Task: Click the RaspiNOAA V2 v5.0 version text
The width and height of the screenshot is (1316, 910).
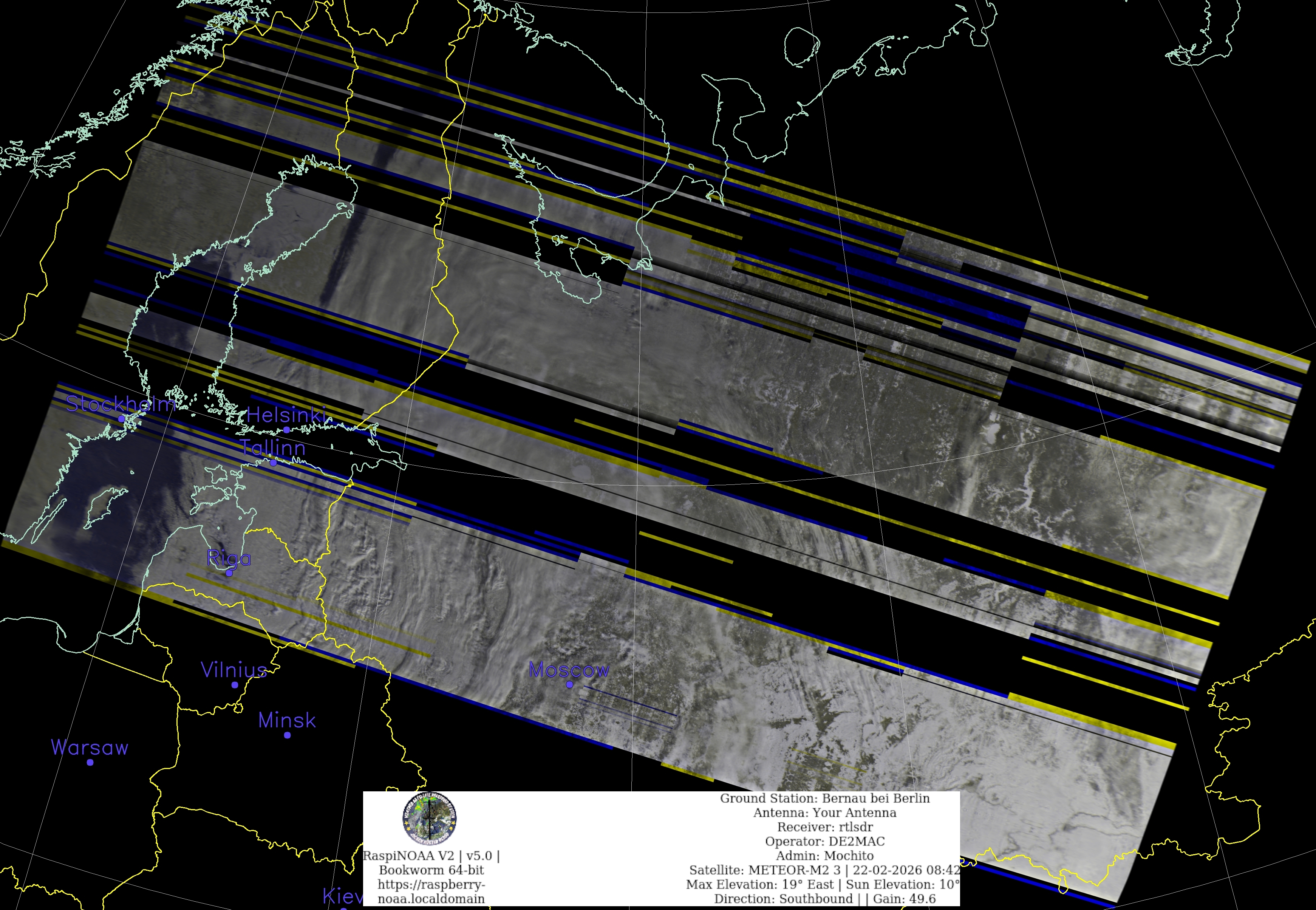Action: [431, 856]
